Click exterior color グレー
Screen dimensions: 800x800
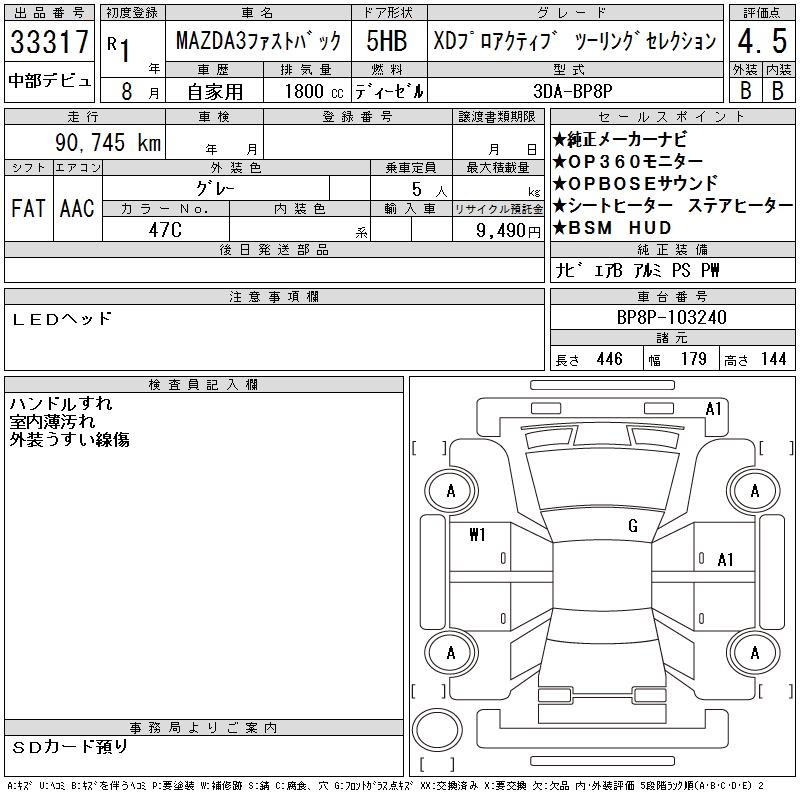pyautogui.click(x=215, y=189)
